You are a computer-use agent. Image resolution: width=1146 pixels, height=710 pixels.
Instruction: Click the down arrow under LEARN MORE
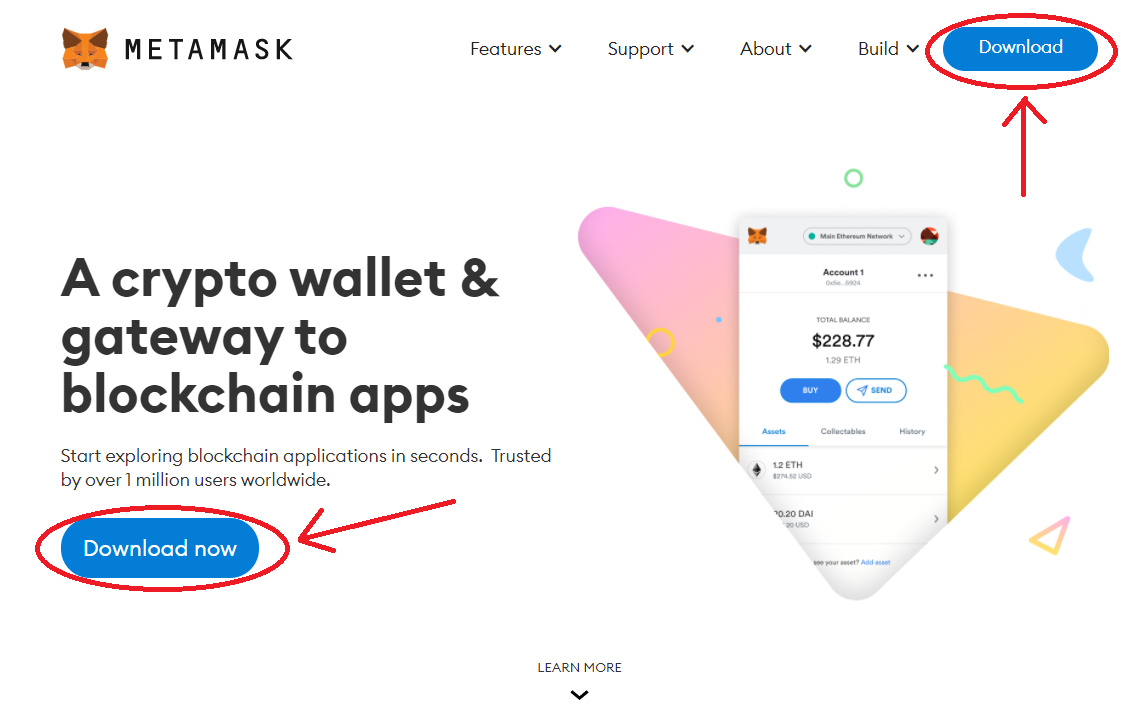pyautogui.click(x=580, y=695)
